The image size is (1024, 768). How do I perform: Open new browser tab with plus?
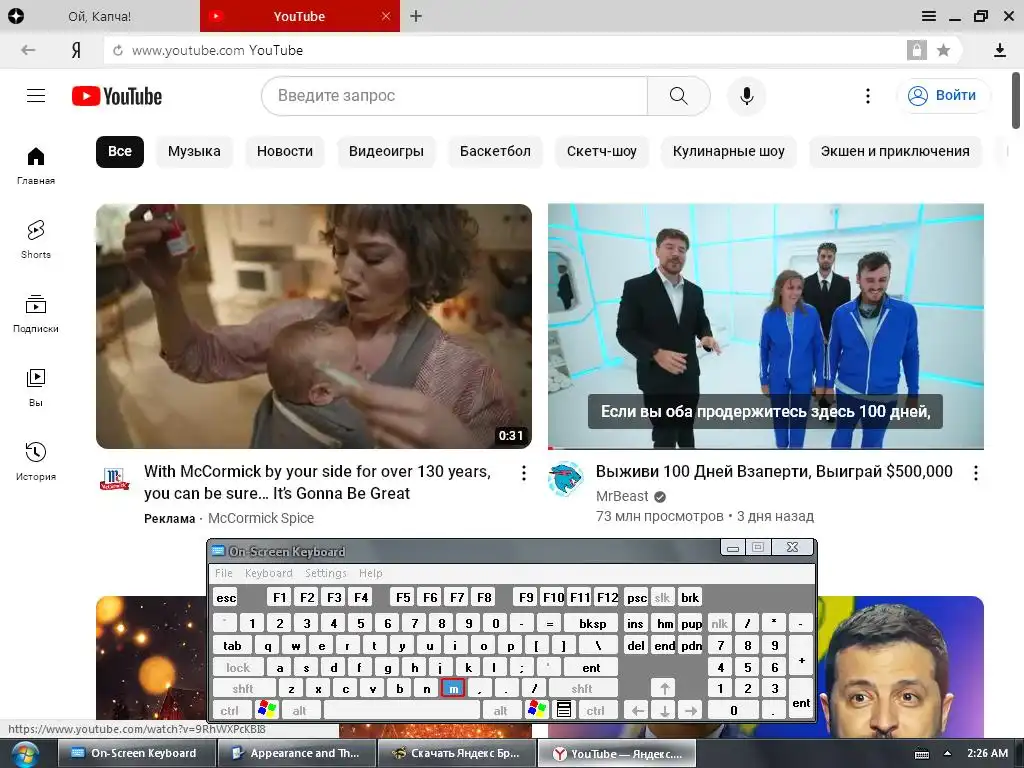coord(416,16)
